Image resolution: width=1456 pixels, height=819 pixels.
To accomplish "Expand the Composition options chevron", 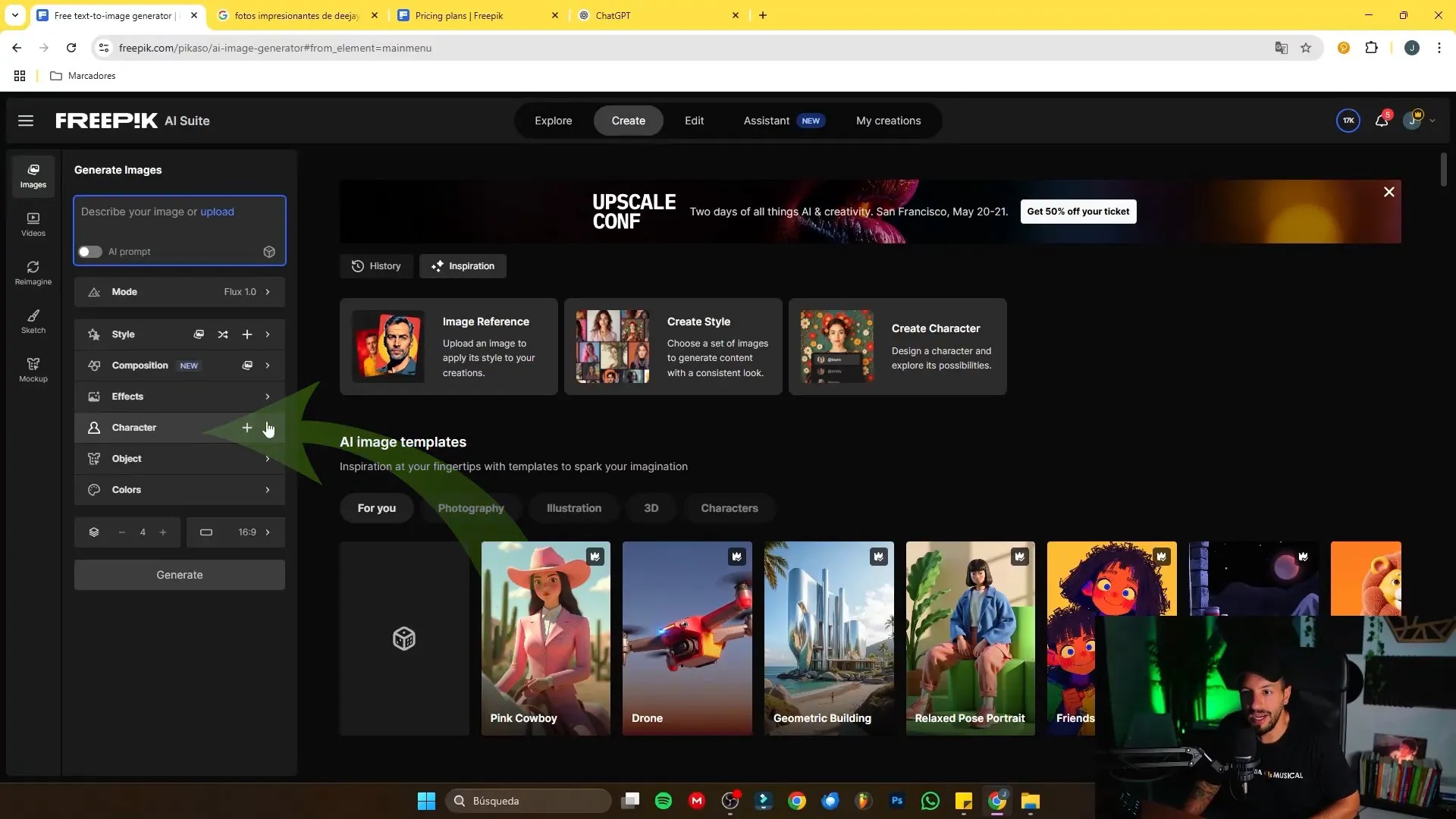I will 268,366.
